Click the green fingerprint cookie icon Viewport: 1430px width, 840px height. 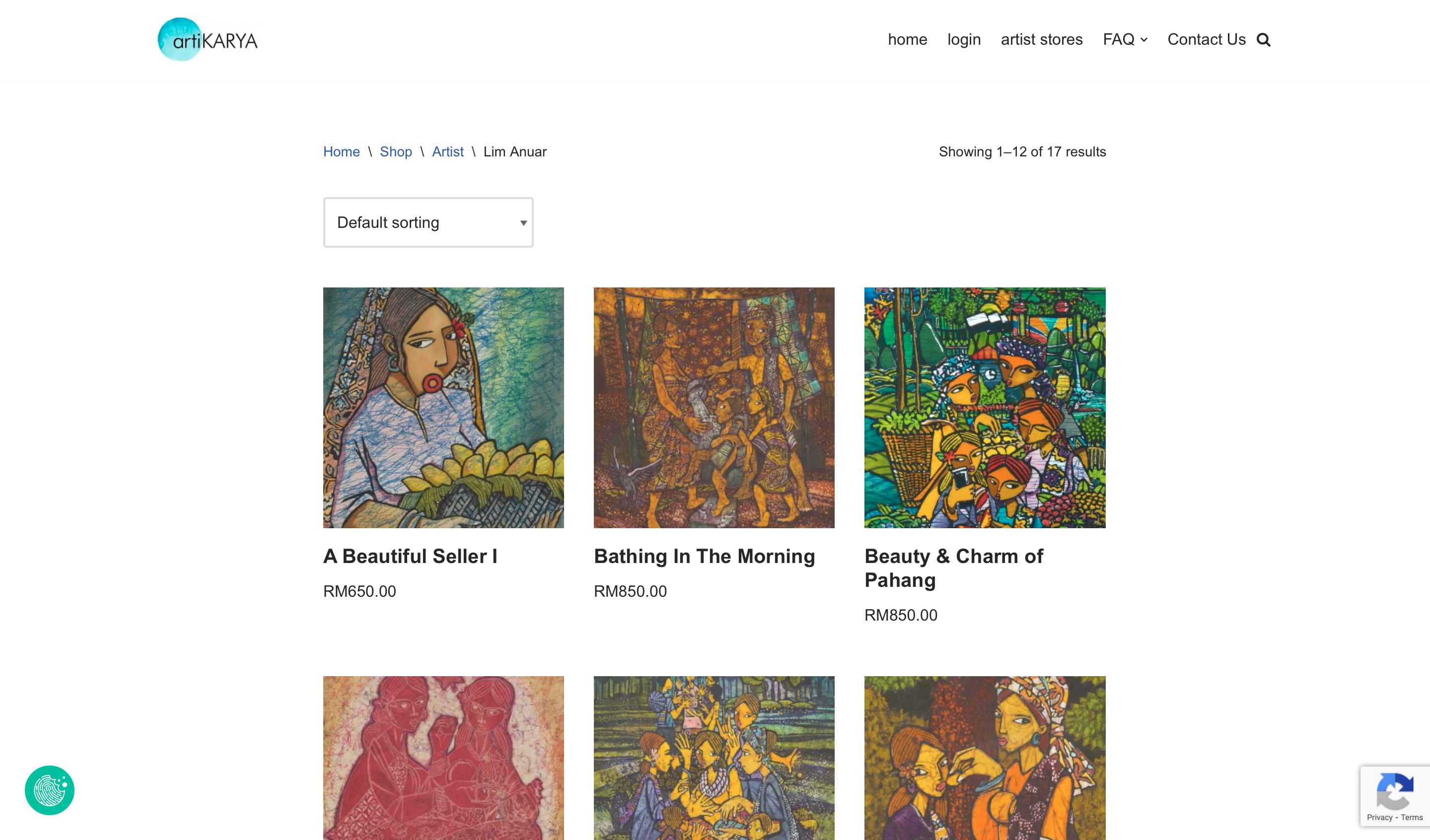click(x=50, y=790)
